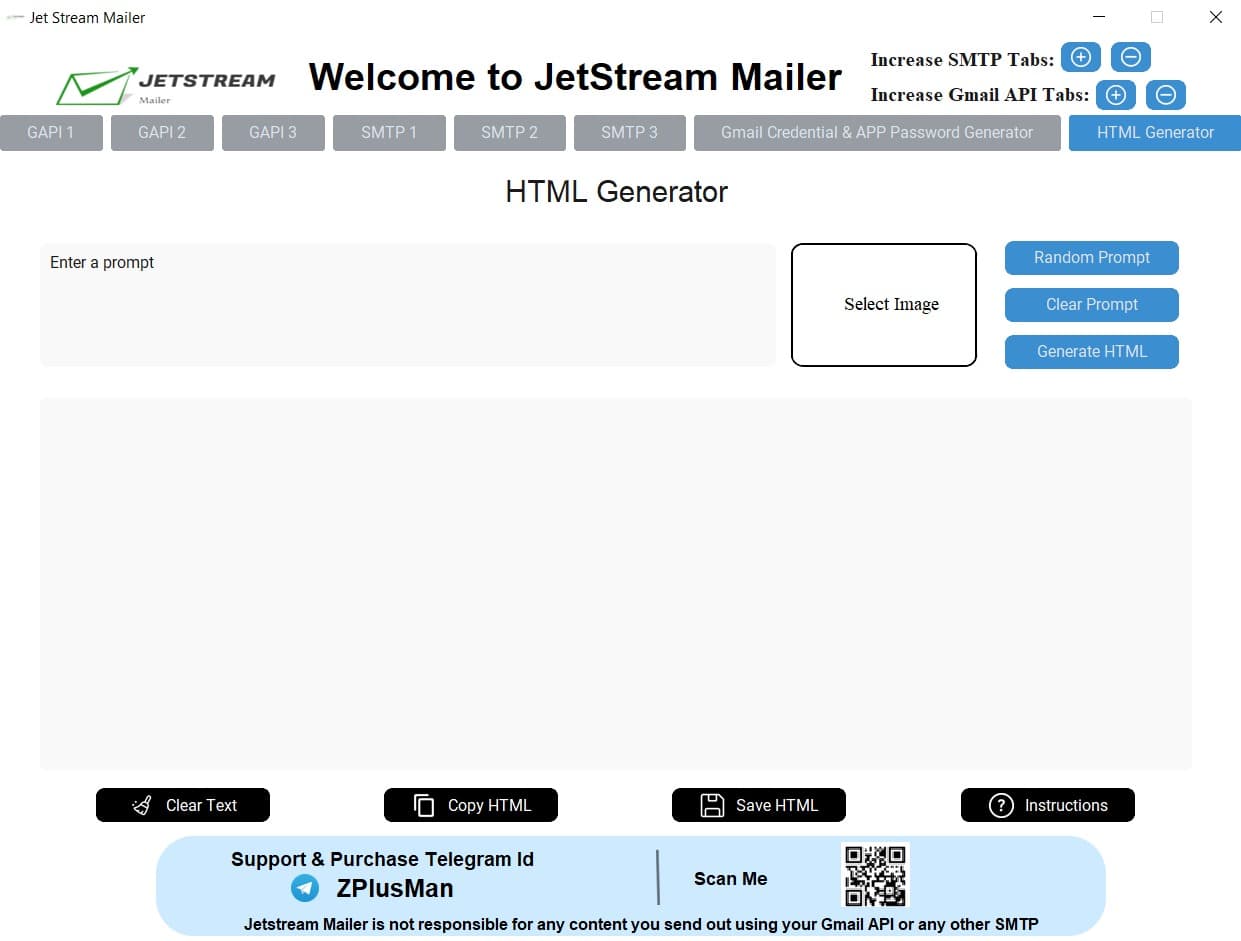This screenshot has height=941, width=1241.
Task: Select the SMTP 2 tab
Action: pyautogui.click(x=510, y=133)
